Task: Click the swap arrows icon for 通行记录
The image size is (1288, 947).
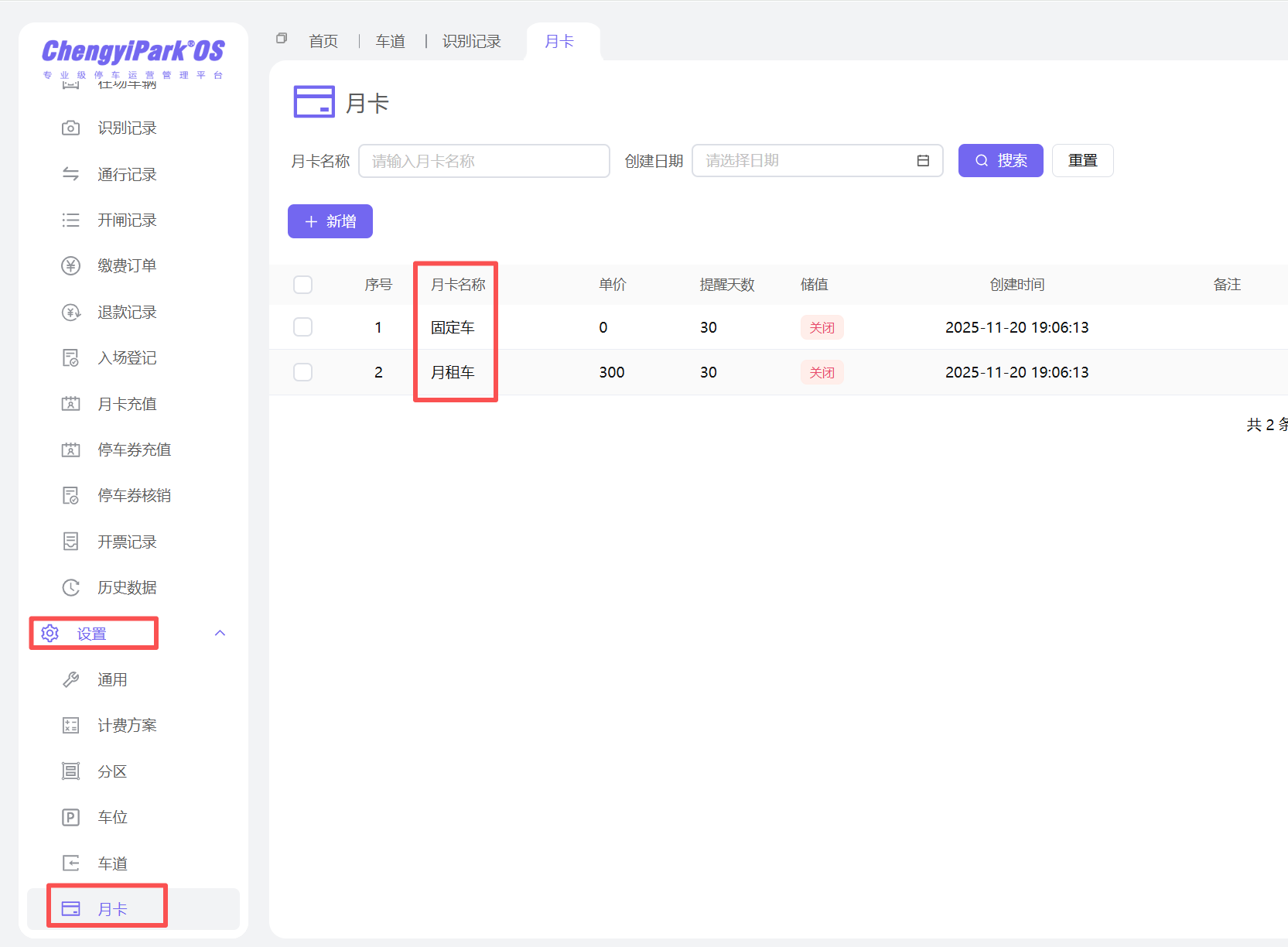Action: [70, 174]
